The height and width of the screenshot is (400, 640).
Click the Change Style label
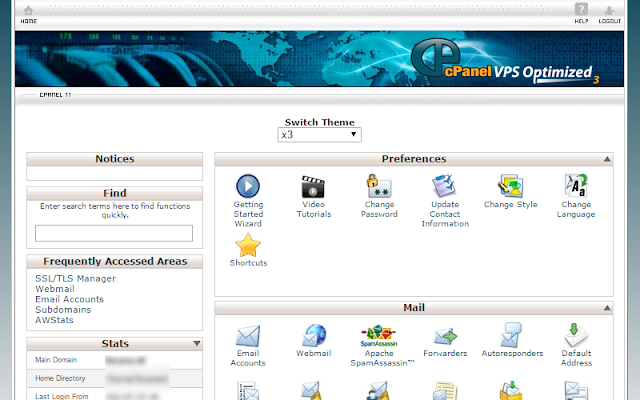(511, 204)
